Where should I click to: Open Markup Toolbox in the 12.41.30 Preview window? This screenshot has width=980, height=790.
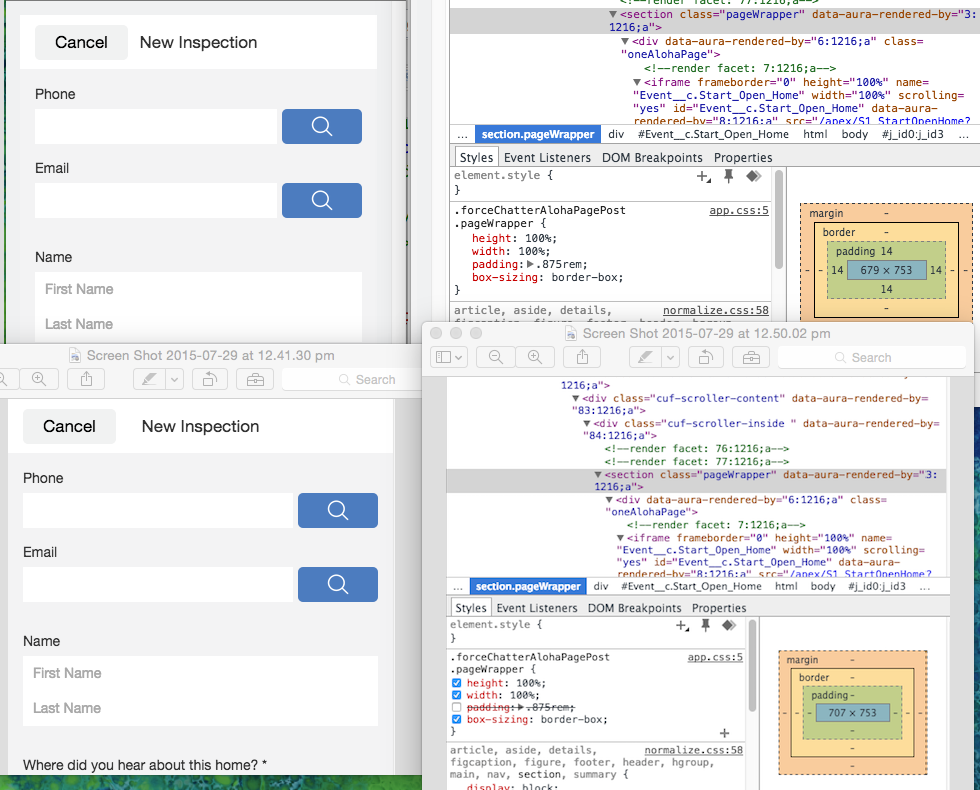257,379
